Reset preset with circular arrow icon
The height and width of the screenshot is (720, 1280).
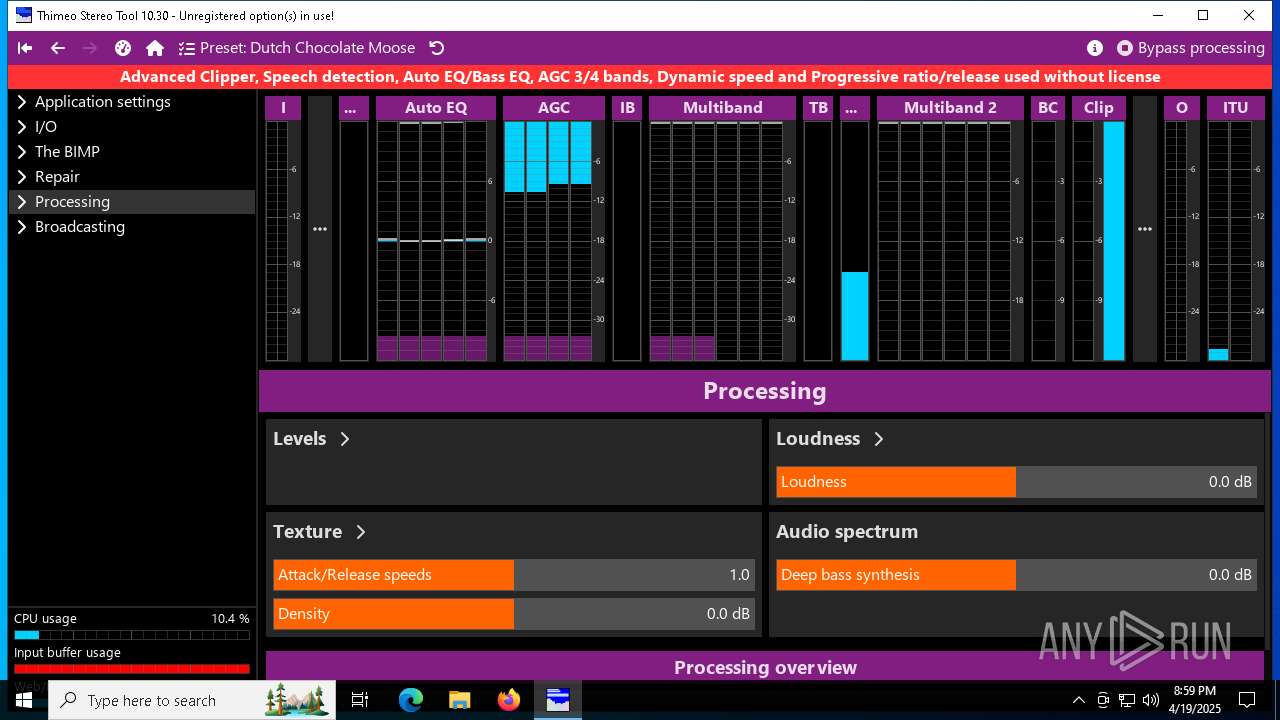(x=436, y=48)
